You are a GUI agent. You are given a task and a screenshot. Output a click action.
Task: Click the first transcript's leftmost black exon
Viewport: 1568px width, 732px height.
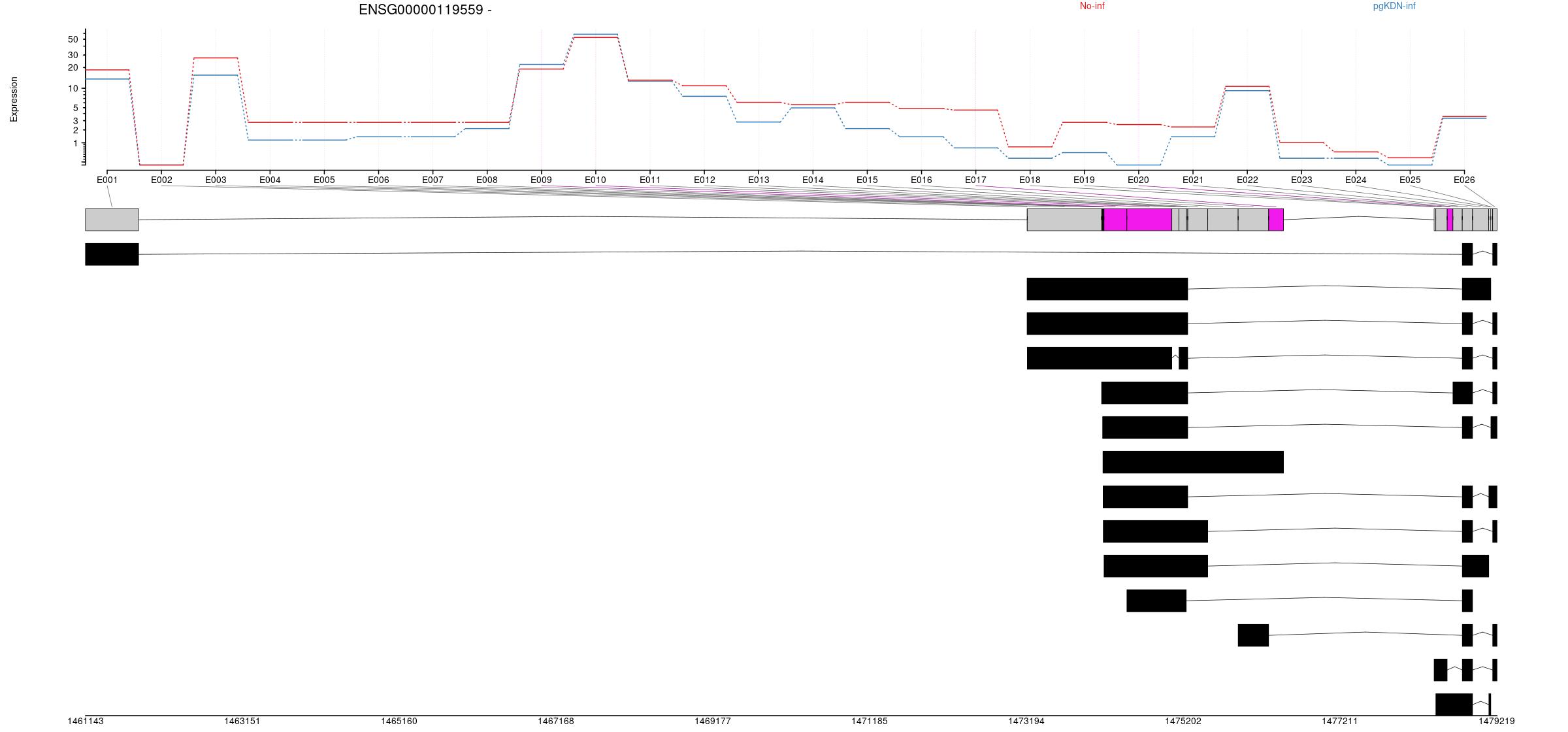tap(112, 254)
